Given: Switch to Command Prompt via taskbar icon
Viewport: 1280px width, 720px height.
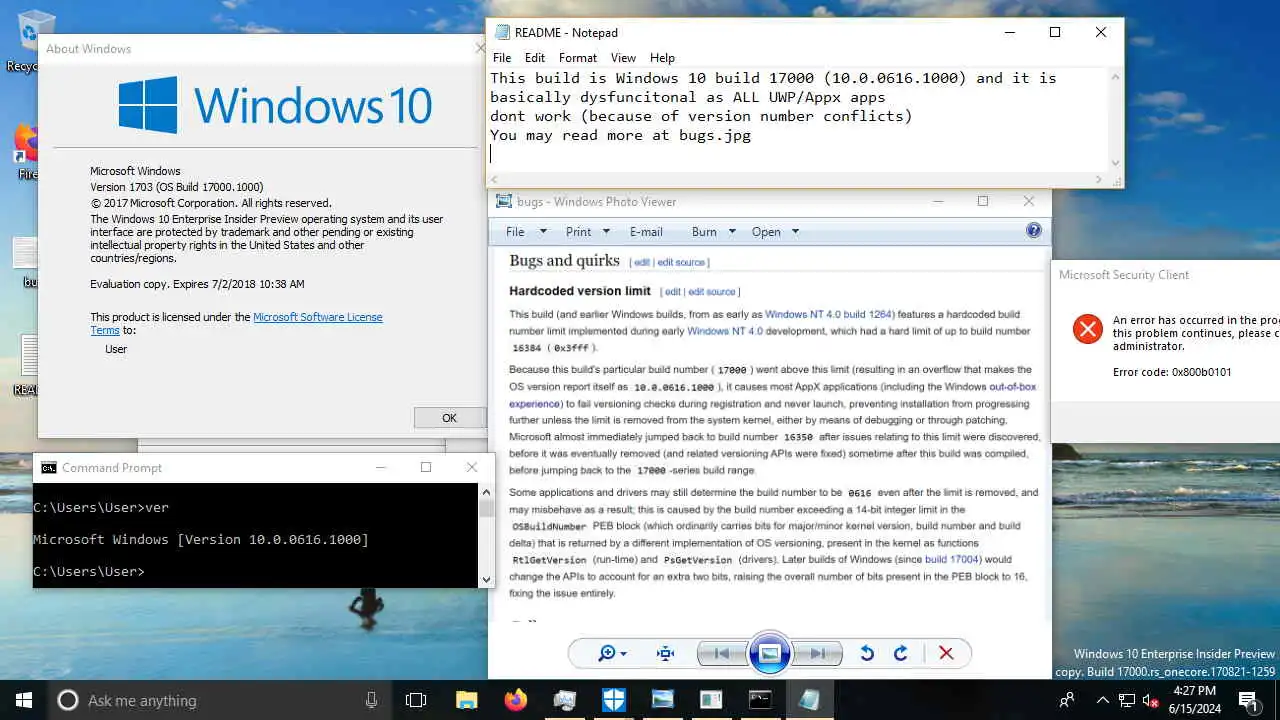Looking at the screenshot, I should click(x=760, y=700).
